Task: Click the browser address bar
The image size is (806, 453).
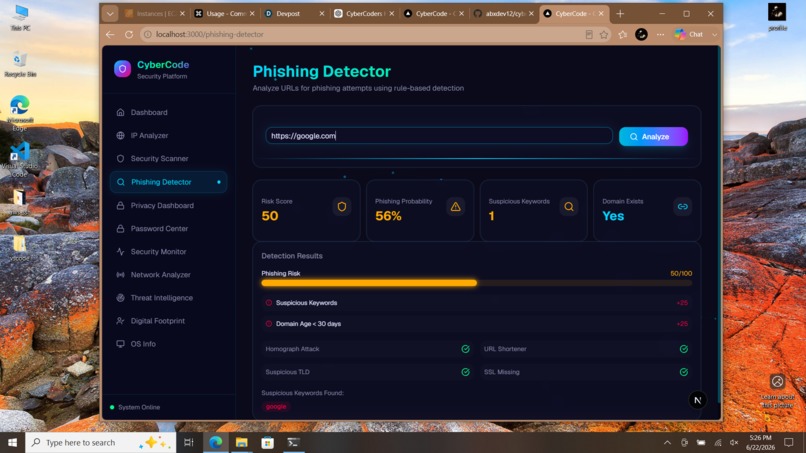Action: pyautogui.click(x=360, y=34)
